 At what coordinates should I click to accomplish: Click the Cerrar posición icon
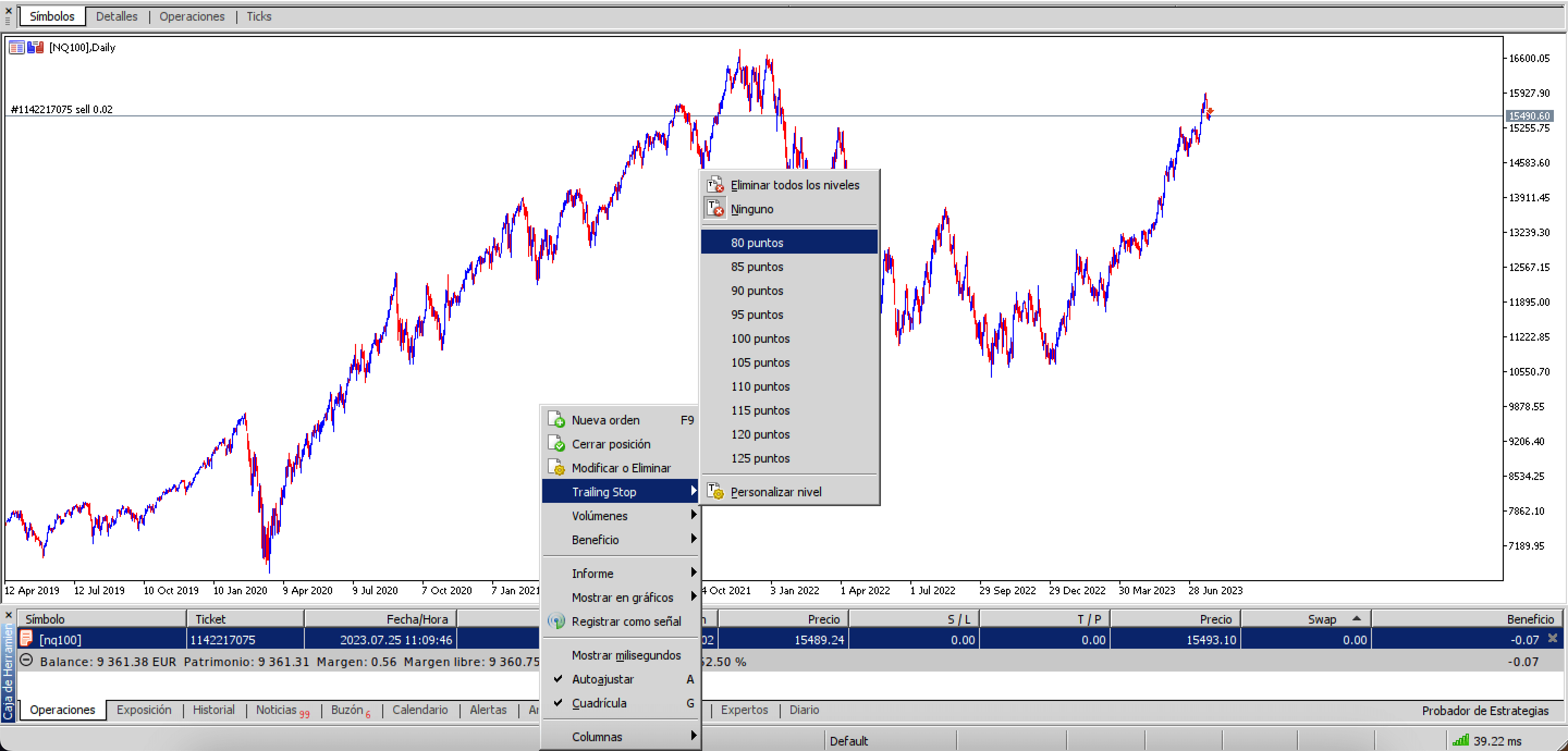tap(556, 444)
